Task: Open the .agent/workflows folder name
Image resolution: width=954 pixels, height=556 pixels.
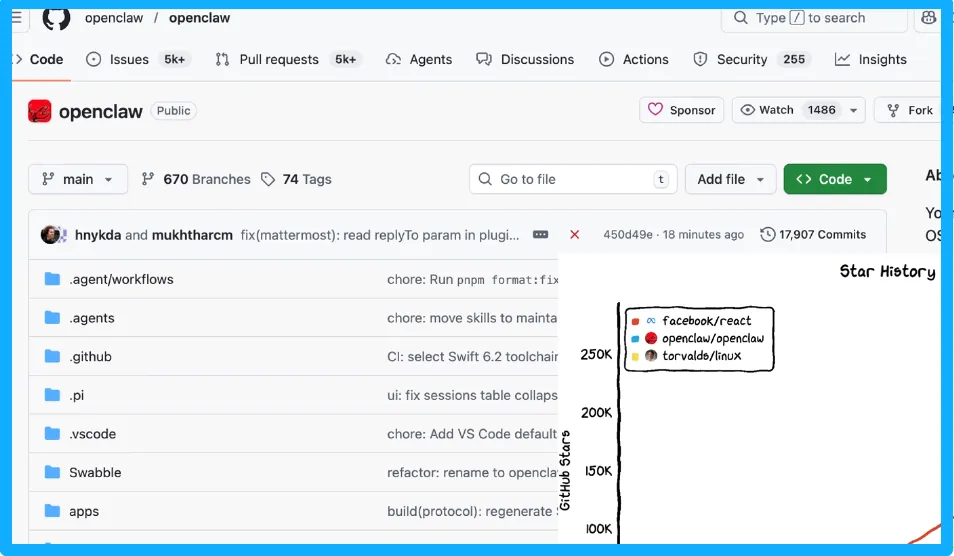Action: (121, 279)
